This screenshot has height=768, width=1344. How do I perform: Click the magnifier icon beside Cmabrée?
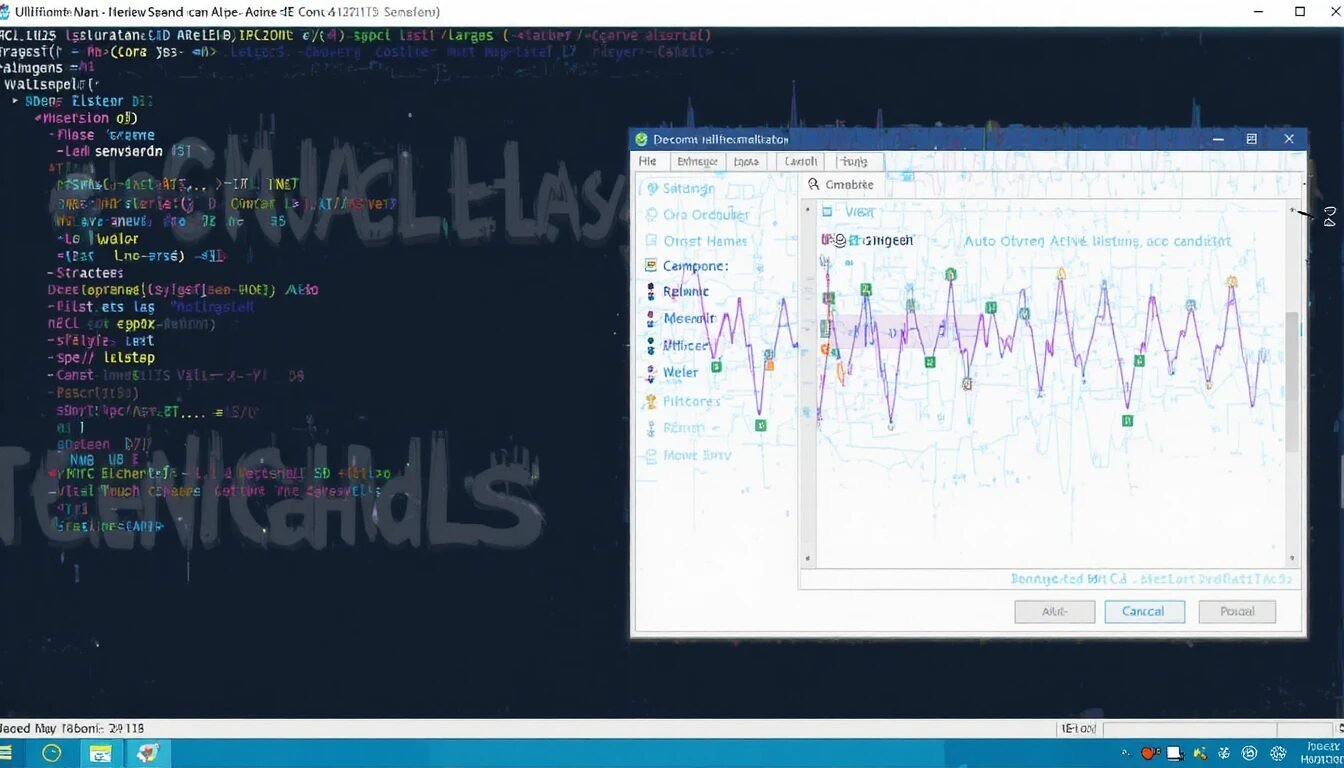pos(814,185)
